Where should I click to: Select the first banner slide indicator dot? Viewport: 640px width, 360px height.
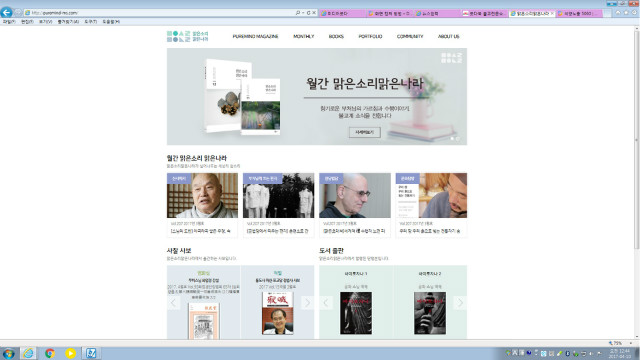(x=452, y=139)
